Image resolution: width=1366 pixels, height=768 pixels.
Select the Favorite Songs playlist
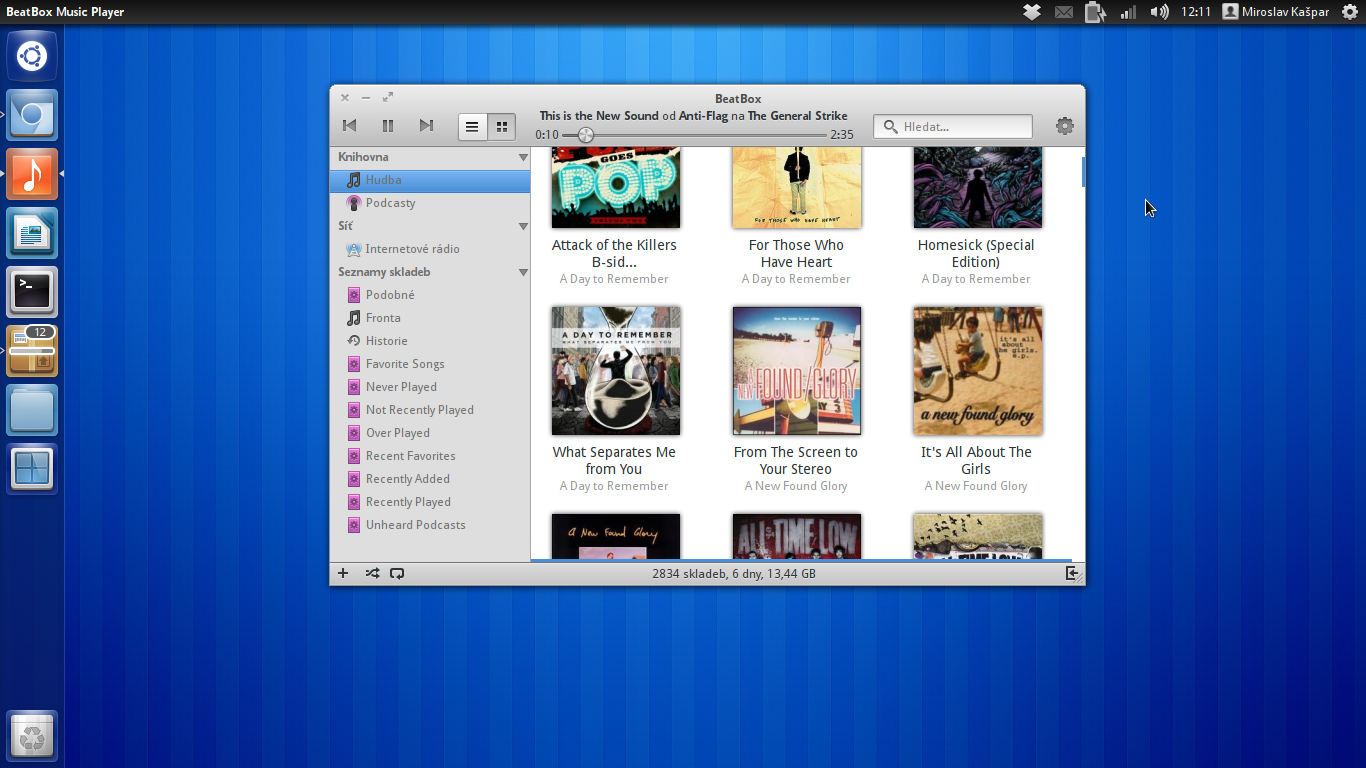[x=430, y=364]
